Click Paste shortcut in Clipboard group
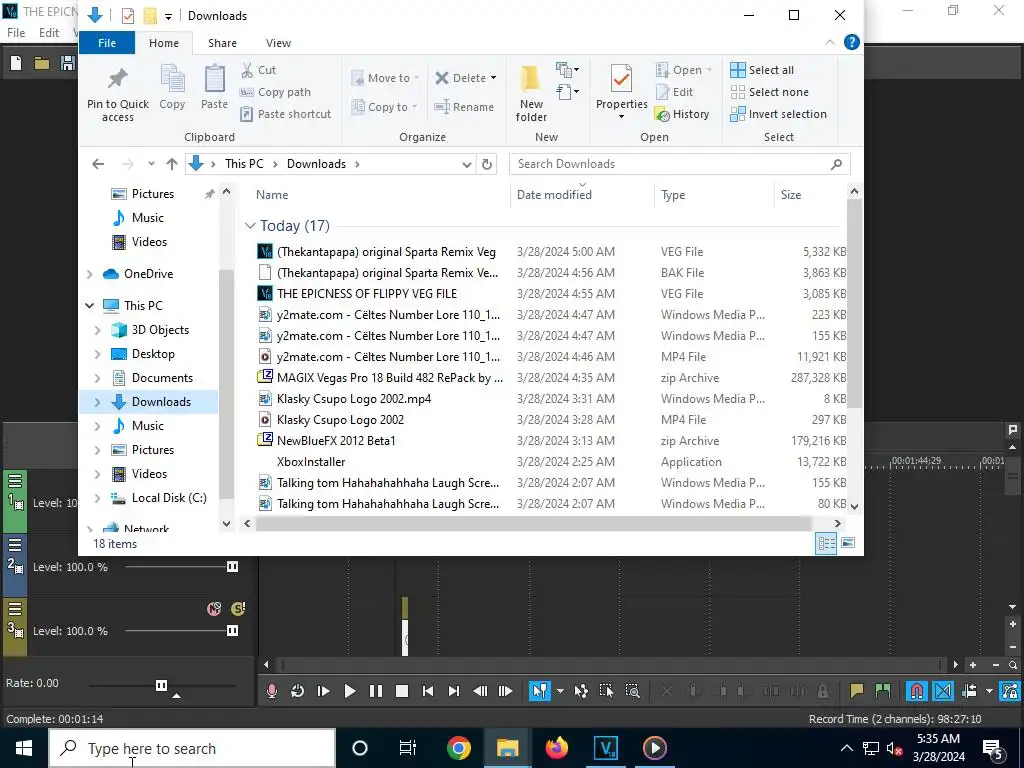The width and height of the screenshot is (1024, 768). 285,114
